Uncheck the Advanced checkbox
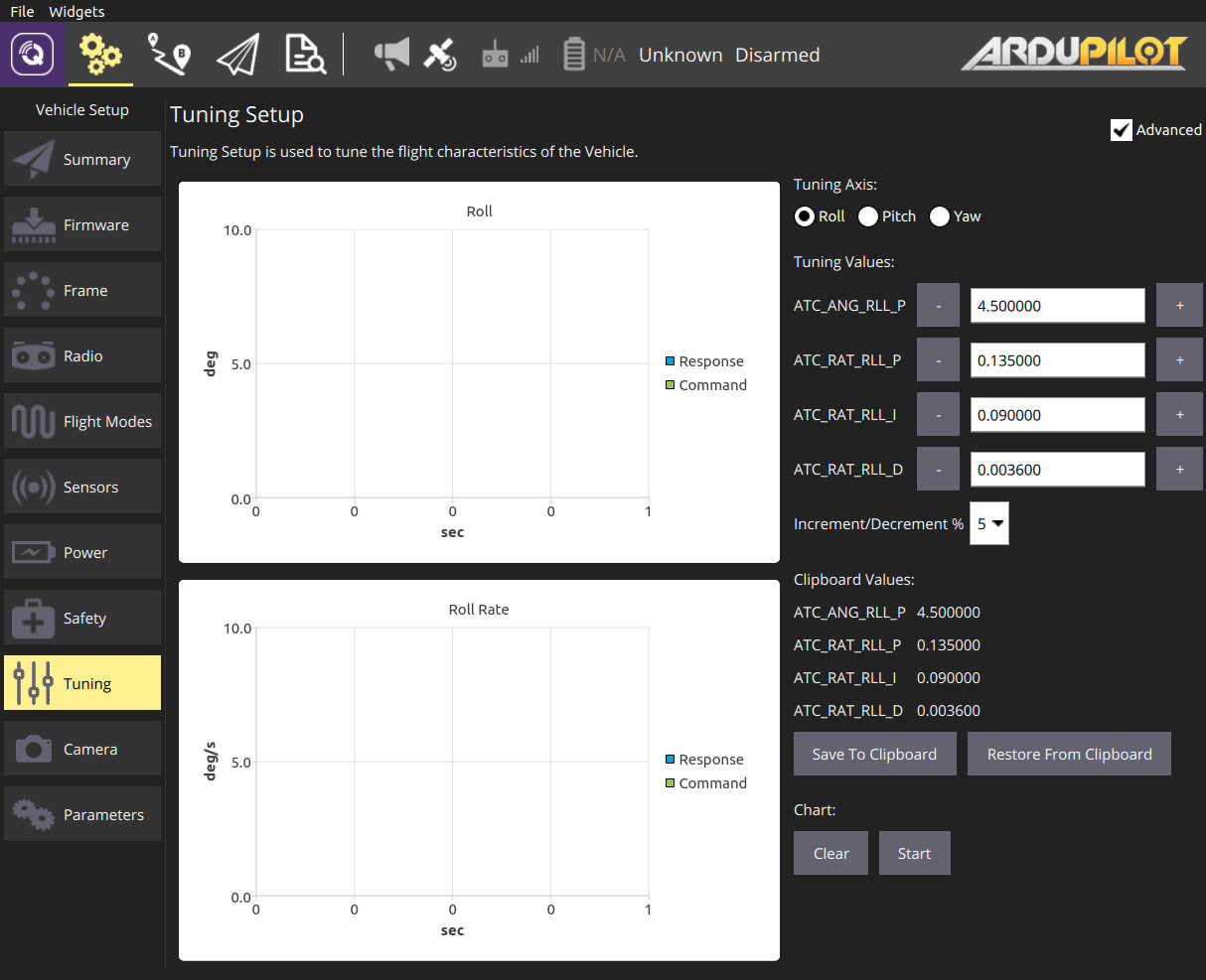Viewport: 1206px width, 980px height. pyautogui.click(x=1122, y=130)
